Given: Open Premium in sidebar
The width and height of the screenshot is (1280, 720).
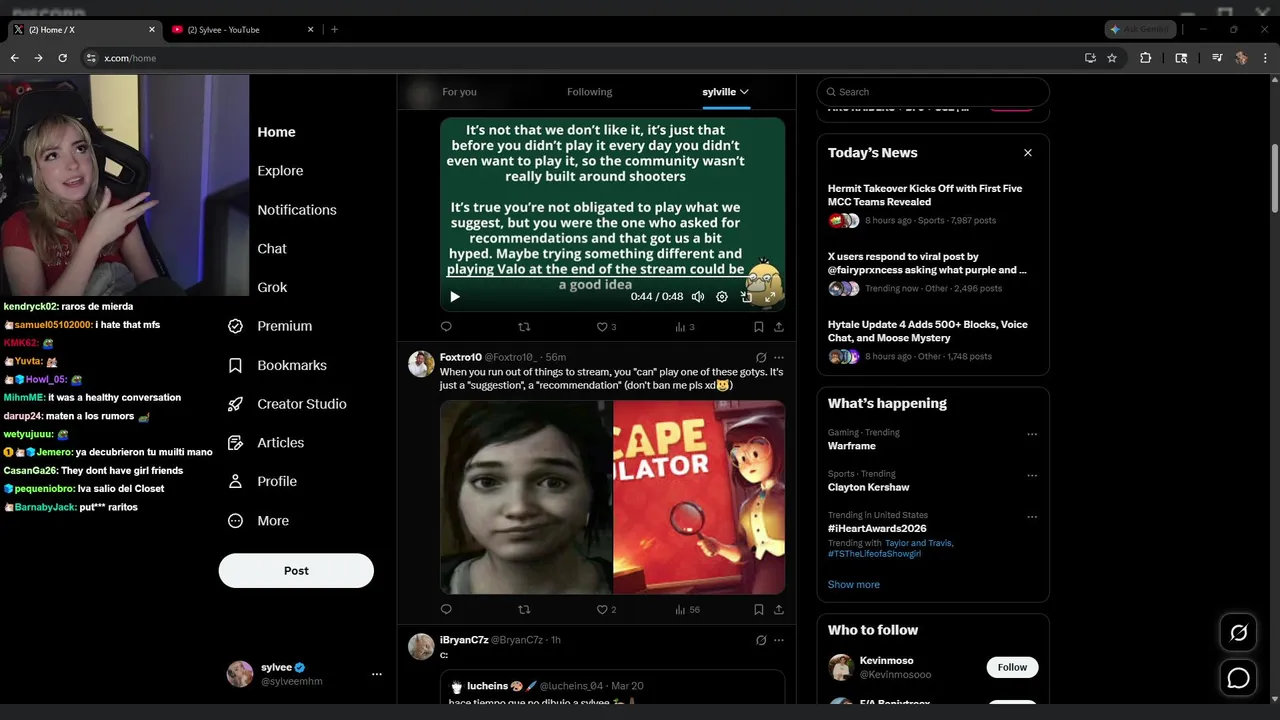Looking at the screenshot, I should pyautogui.click(x=270, y=326).
